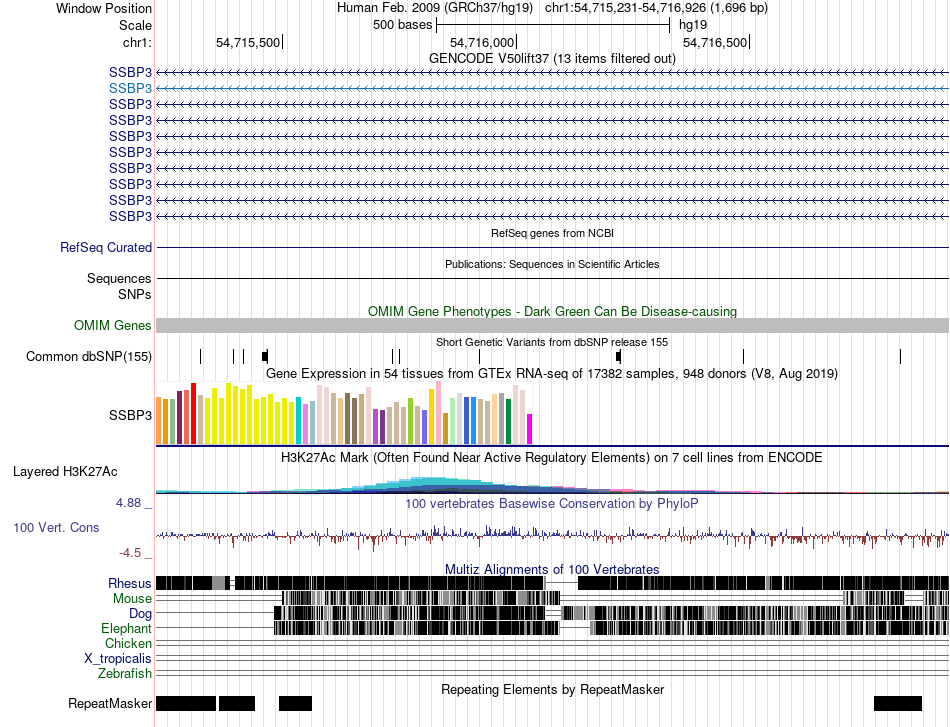Open the Layered H3K27Ac track label

pos(65,471)
